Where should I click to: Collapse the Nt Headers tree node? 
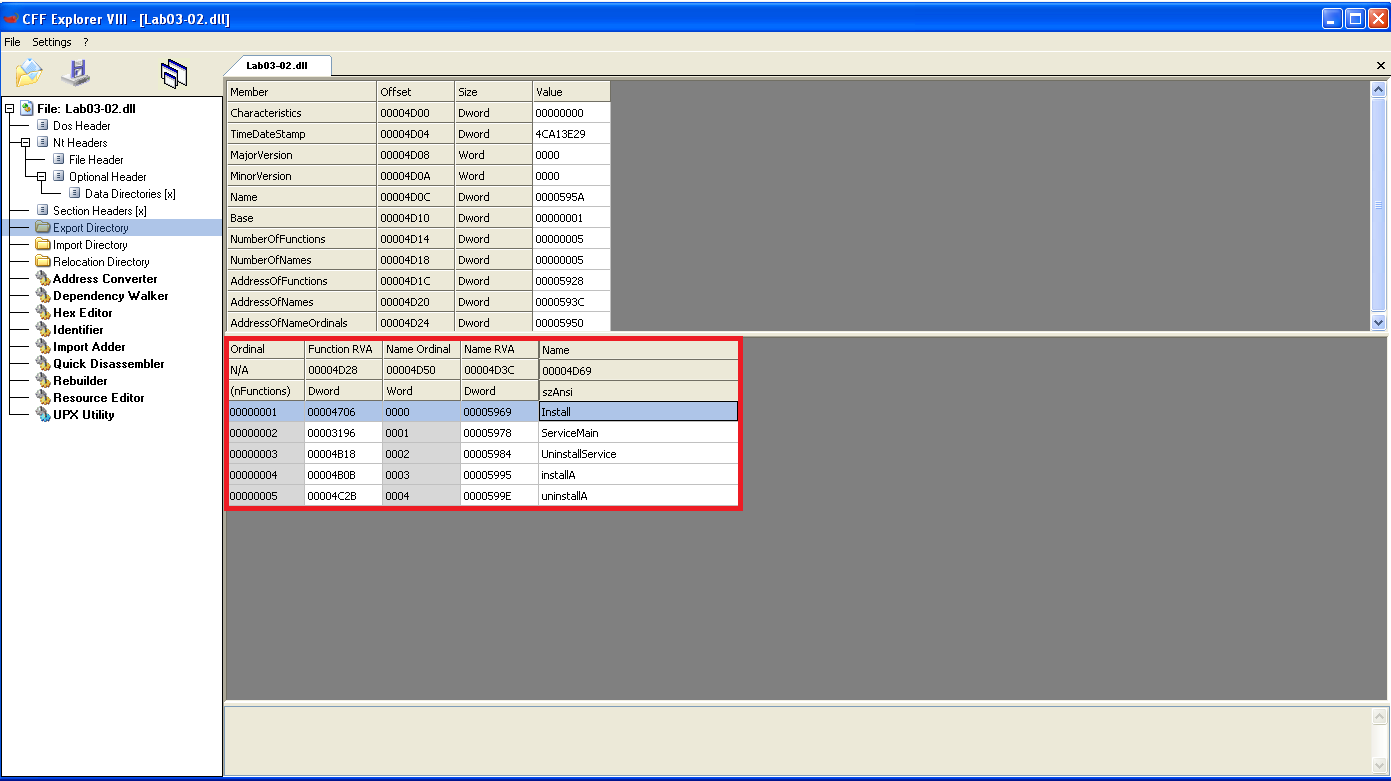point(26,143)
